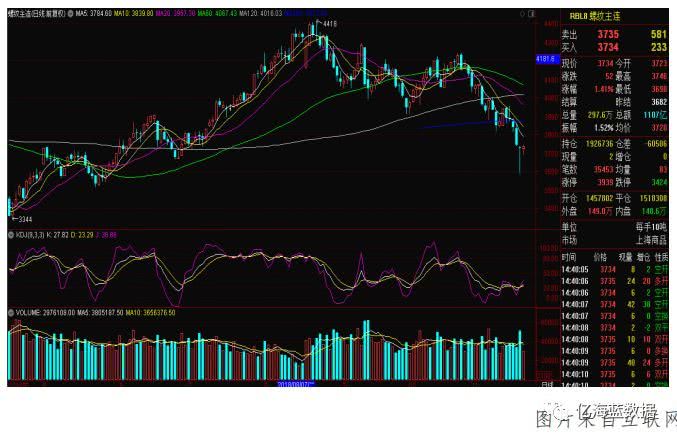Click the small icon before the VOLUME label
The height and width of the screenshot is (440, 677).
11,313
